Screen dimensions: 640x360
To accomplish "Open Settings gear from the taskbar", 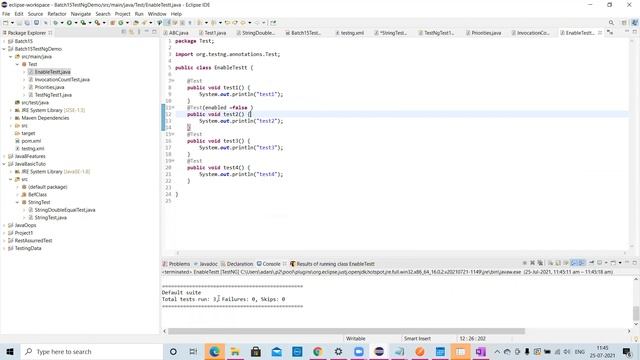I will (338, 351).
